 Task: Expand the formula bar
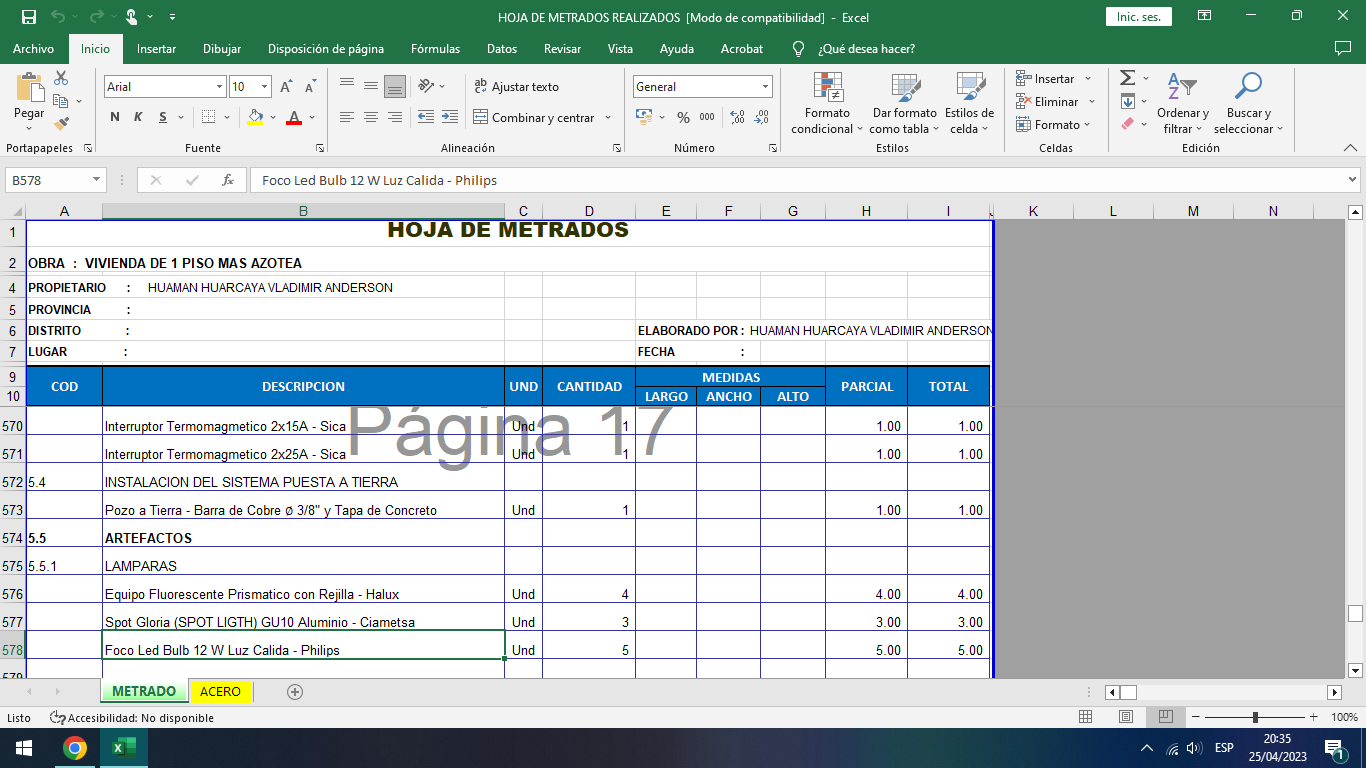(x=1353, y=180)
